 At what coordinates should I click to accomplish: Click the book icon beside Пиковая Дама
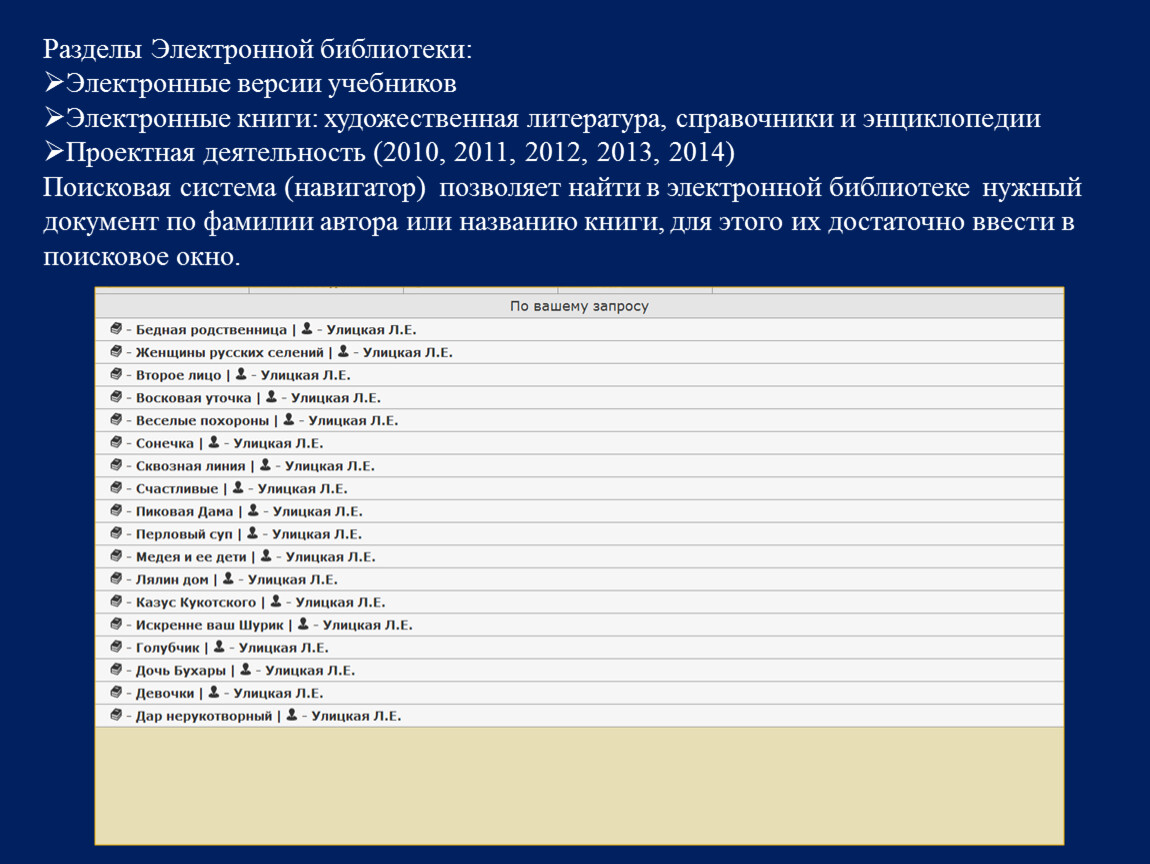(x=116, y=511)
